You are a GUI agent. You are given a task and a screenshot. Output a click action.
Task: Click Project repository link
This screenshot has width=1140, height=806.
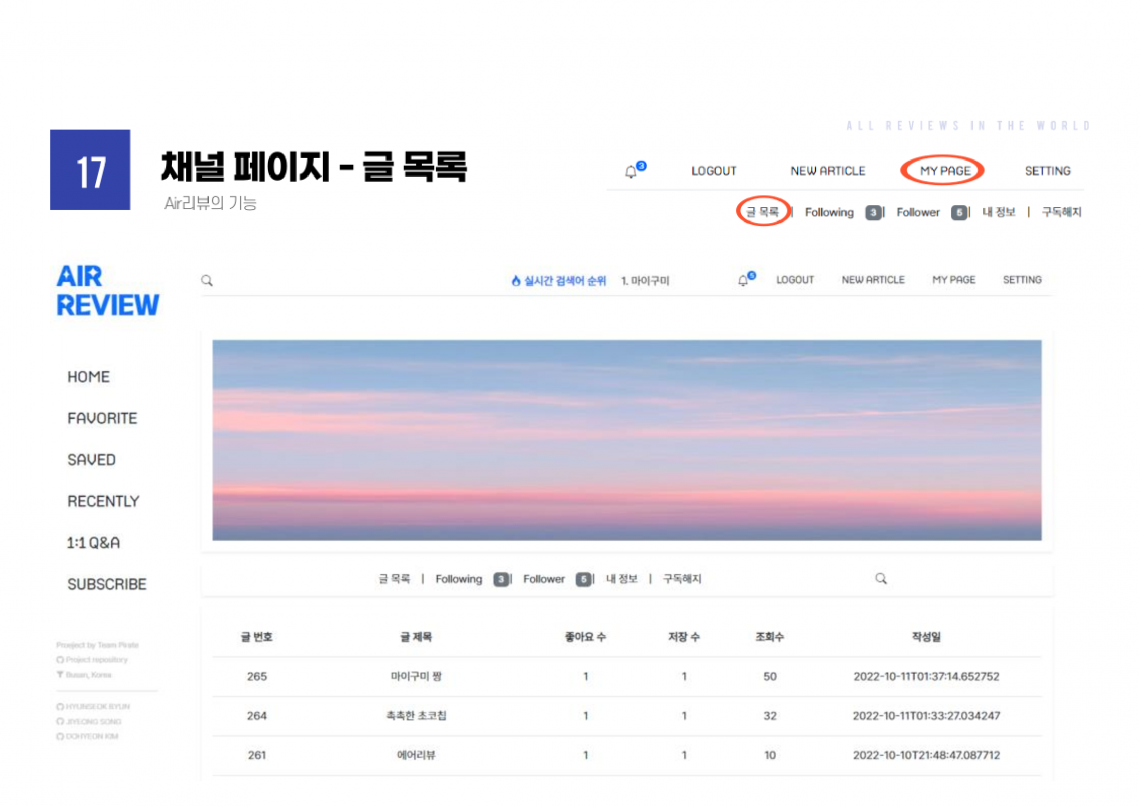(x=97, y=660)
